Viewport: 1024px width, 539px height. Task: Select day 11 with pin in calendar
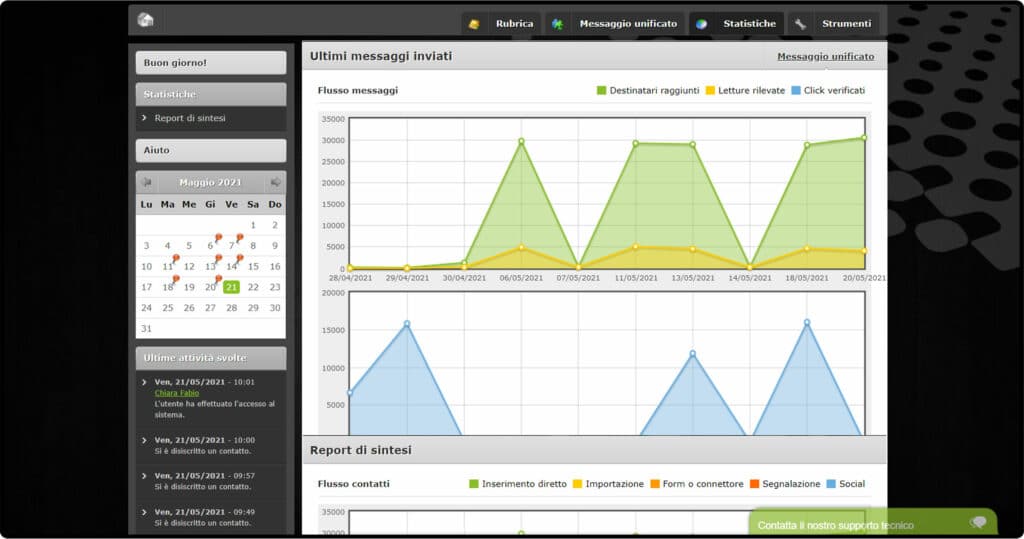[168, 266]
